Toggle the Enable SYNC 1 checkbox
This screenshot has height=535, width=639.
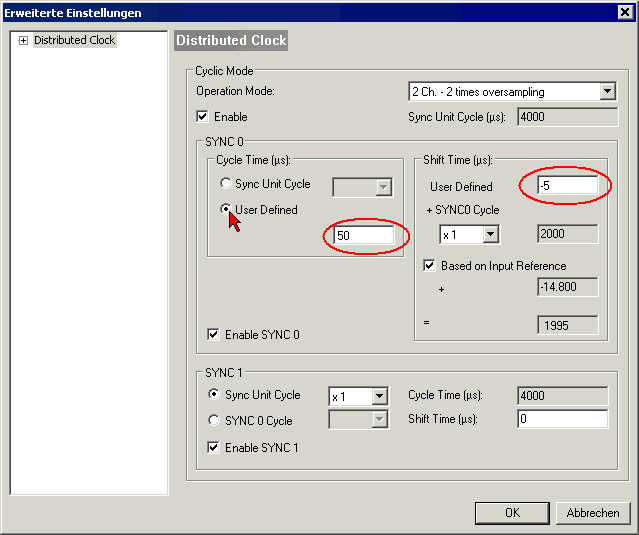pyautogui.click(x=213, y=447)
